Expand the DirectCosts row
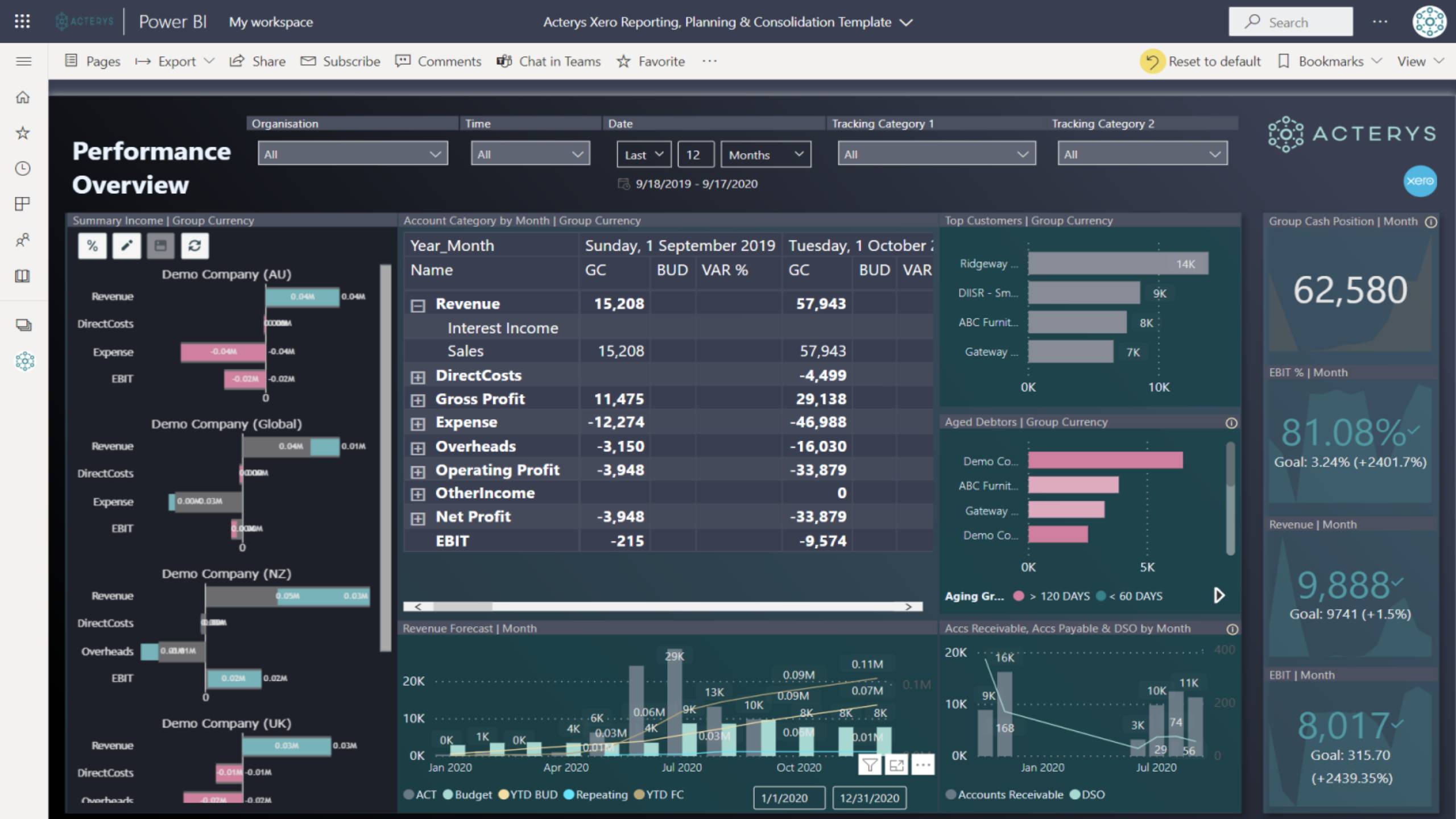1456x819 pixels. 418,377
